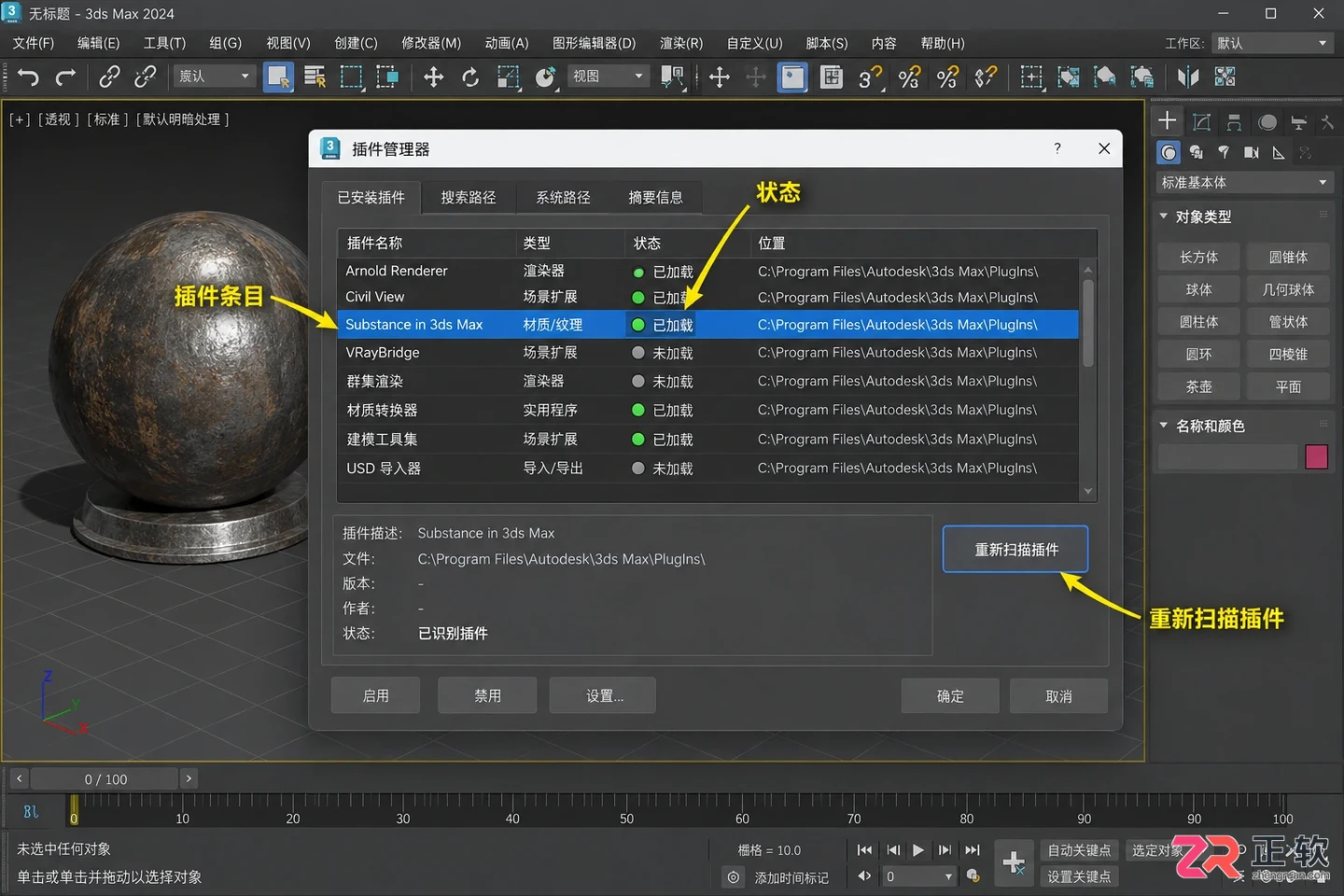This screenshot has height=896, width=1344.
Task: Select Helpers category icon
Action: pos(1279,152)
